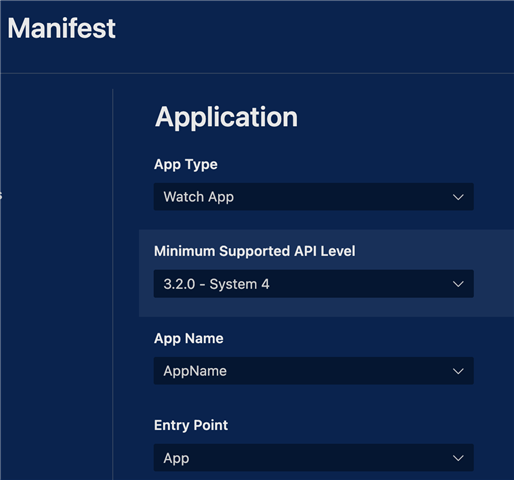514x480 pixels.
Task: Click the App value in Entry Point
Action: pyautogui.click(x=176, y=459)
